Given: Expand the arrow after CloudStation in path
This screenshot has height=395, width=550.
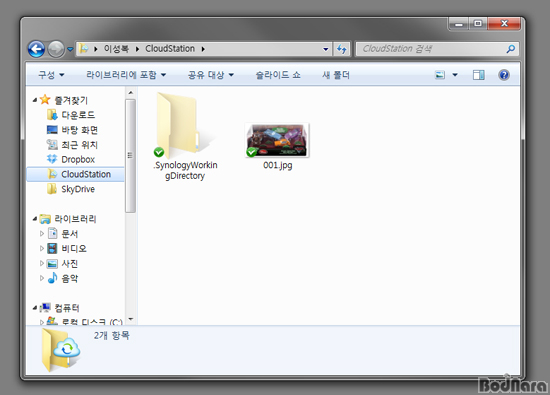Looking at the screenshot, I should 203,49.
